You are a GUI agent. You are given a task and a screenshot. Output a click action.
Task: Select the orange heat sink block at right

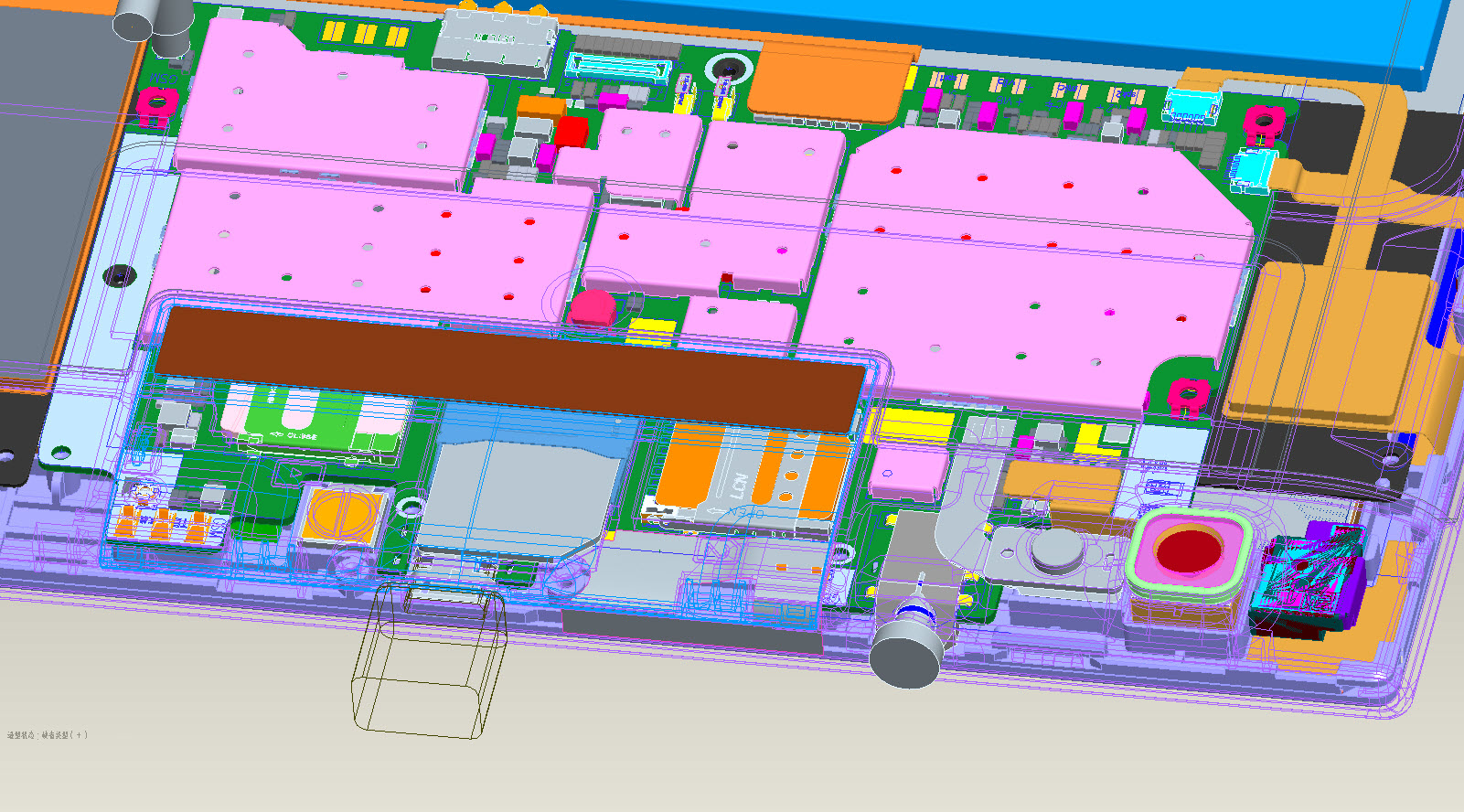coord(1328,345)
